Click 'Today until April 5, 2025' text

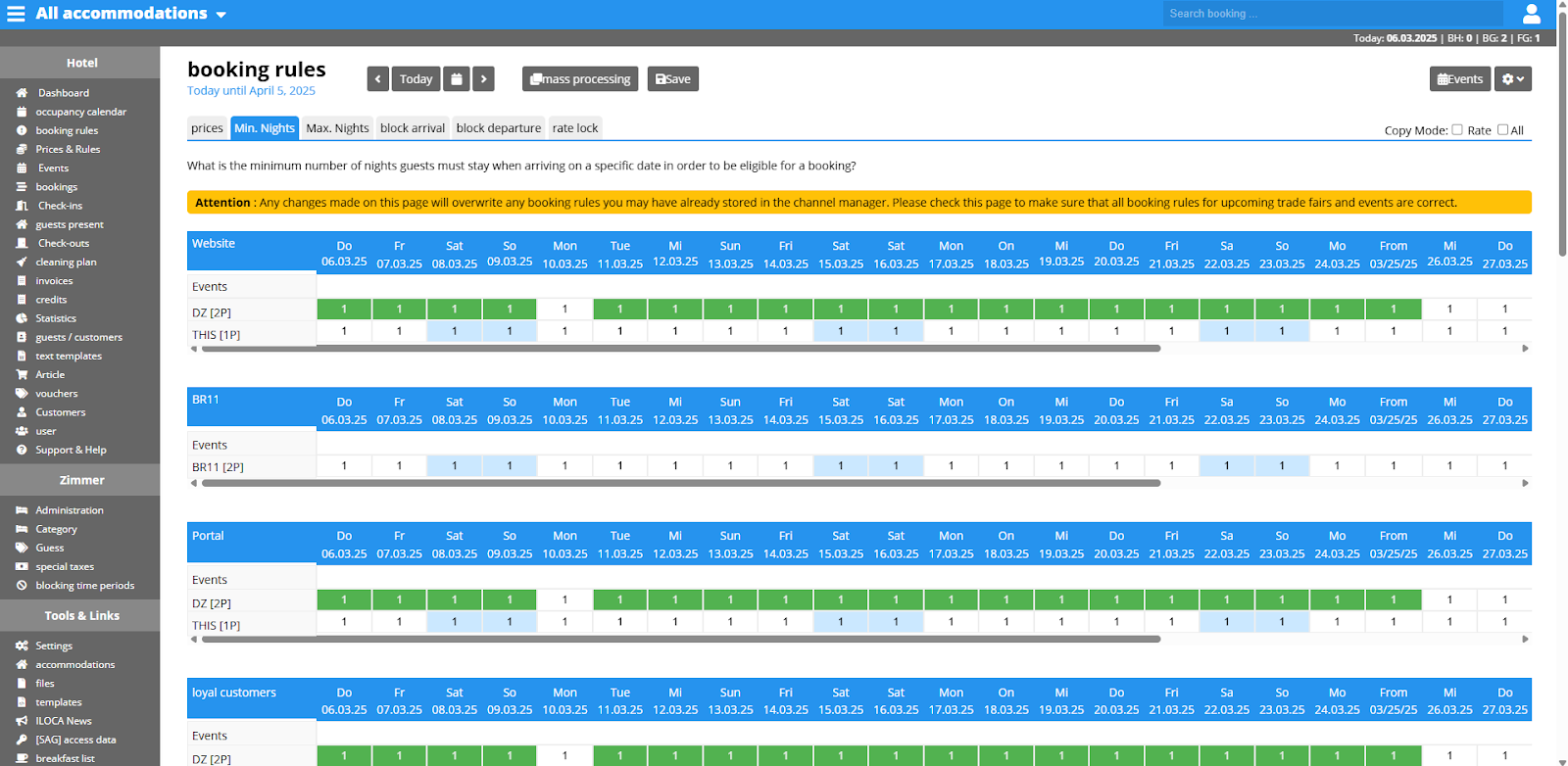pos(251,91)
